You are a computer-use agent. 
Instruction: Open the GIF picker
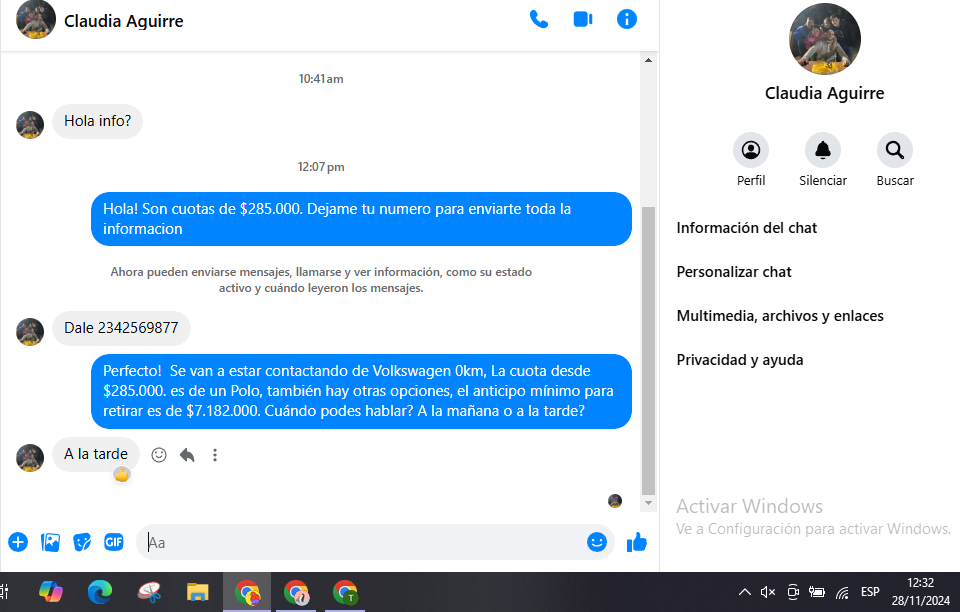(x=114, y=542)
